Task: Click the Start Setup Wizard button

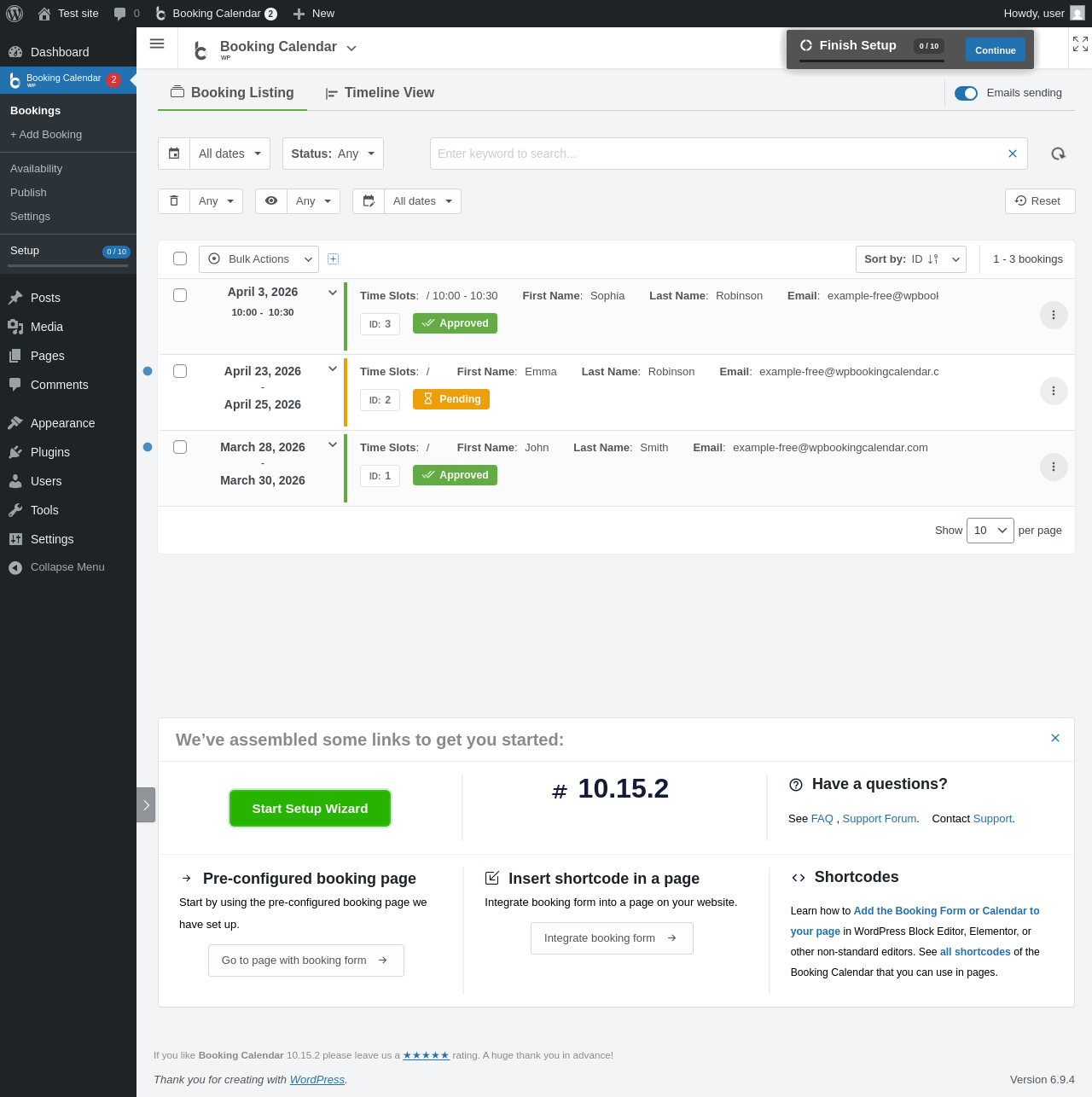Action: click(310, 808)
